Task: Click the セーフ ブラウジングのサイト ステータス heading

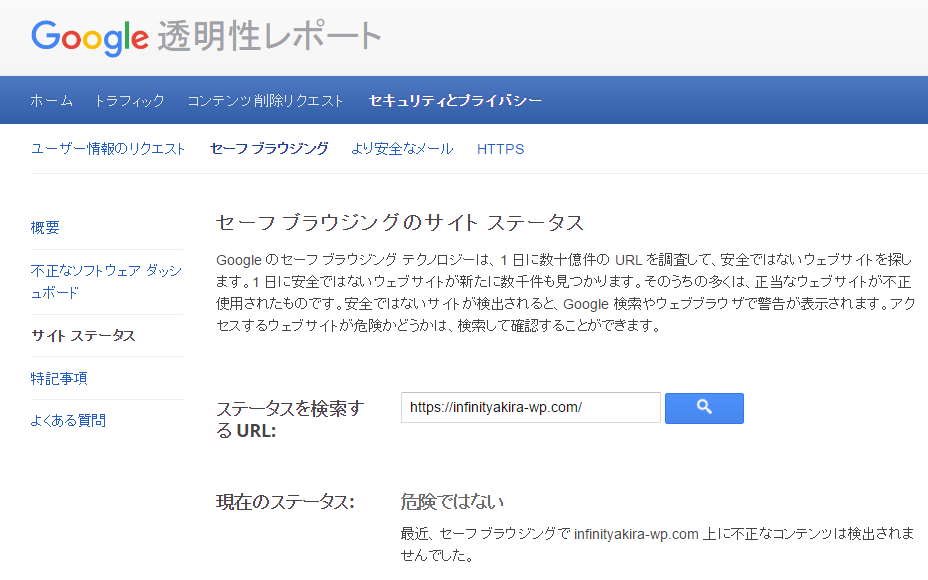Action: tap(400, 223)
